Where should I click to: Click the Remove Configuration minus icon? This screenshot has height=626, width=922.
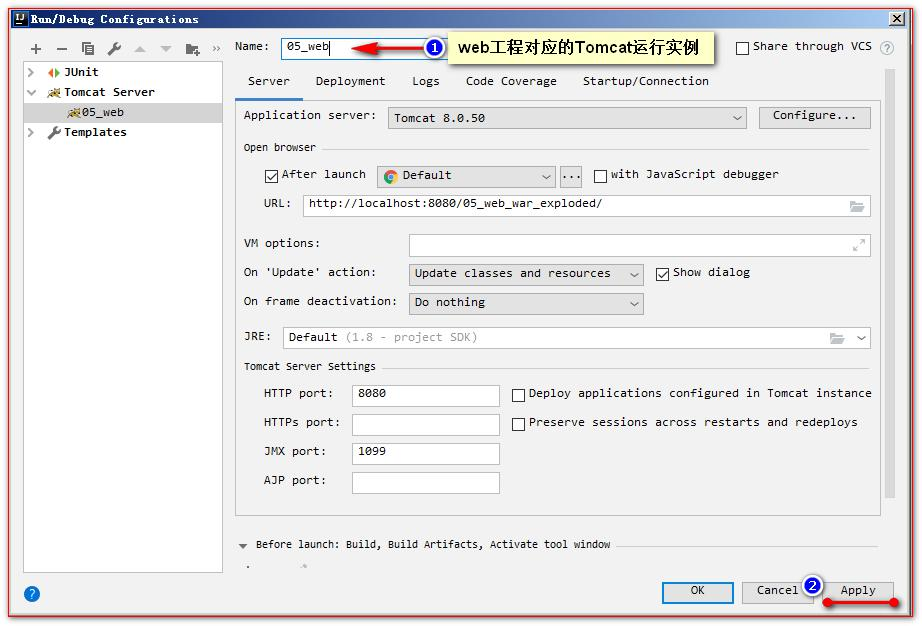coord(62,49)
